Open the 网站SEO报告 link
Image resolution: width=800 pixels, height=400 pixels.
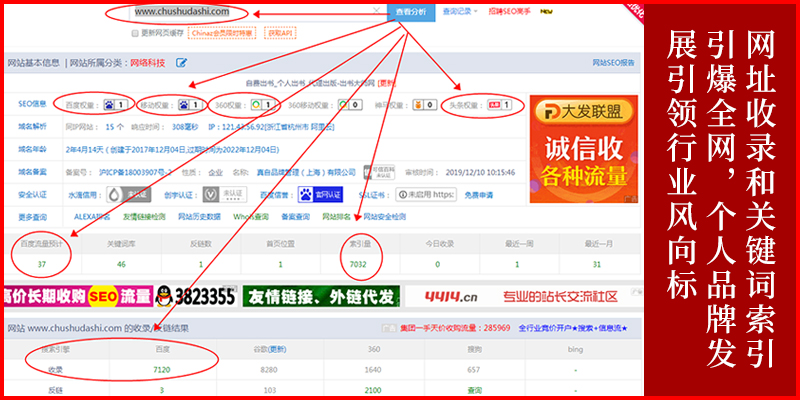(x=612, y=62)
